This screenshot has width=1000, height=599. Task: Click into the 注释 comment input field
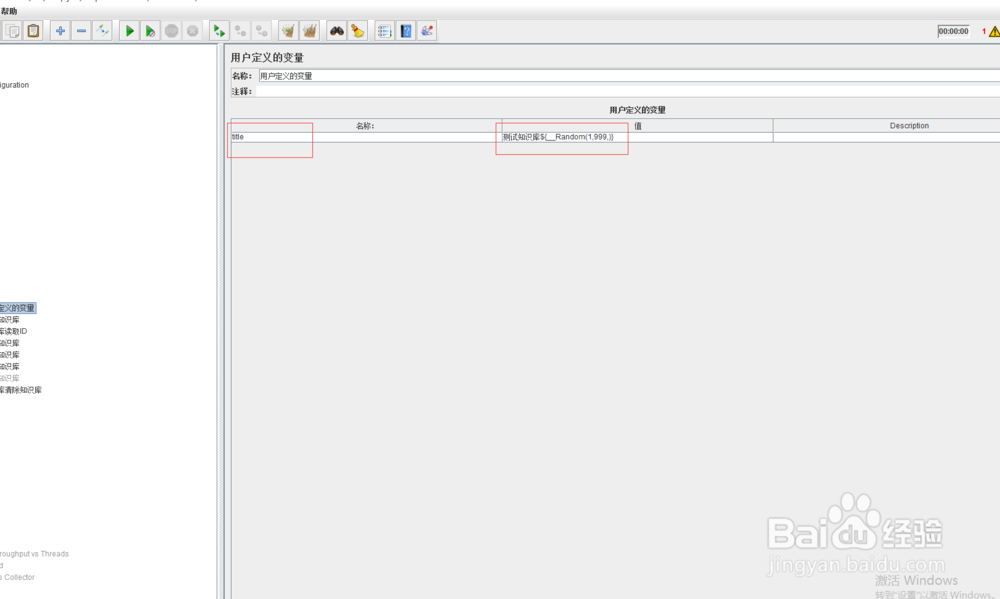(628, 91)
